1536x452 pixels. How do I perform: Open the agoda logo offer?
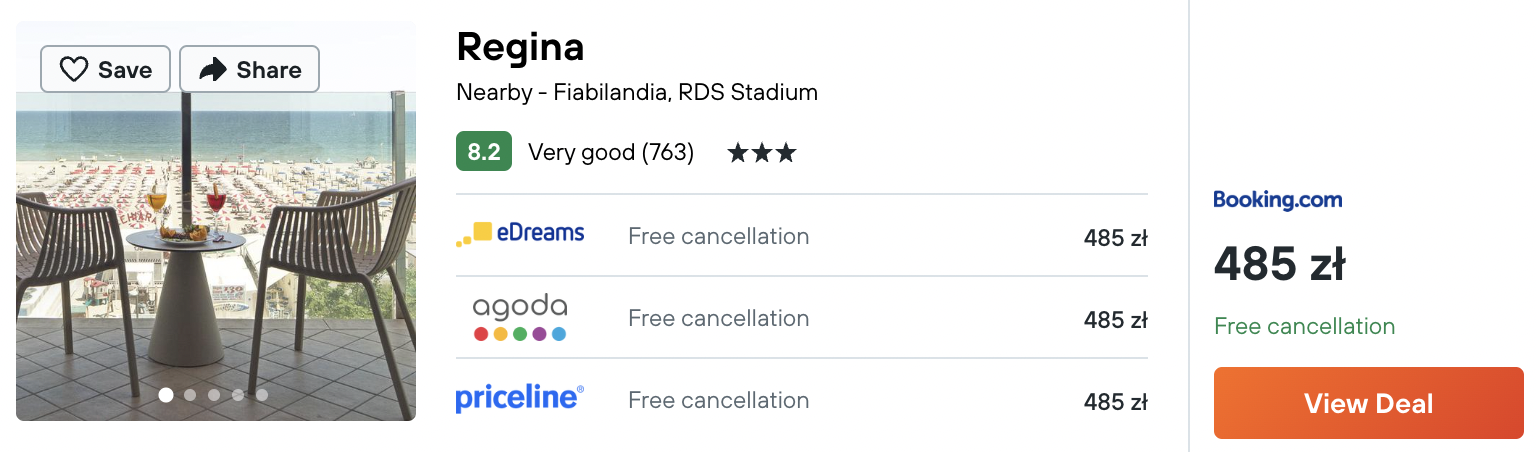[x=520, y=318]
